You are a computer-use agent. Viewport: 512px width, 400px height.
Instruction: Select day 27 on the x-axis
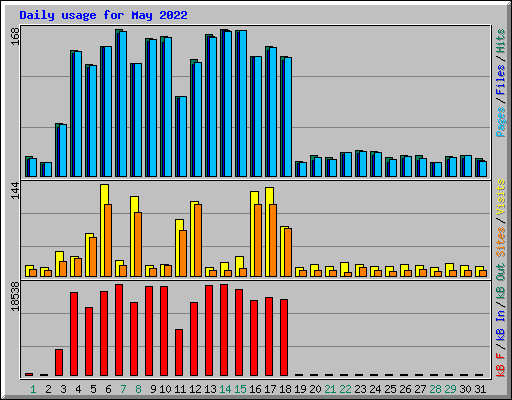point(420,389)
